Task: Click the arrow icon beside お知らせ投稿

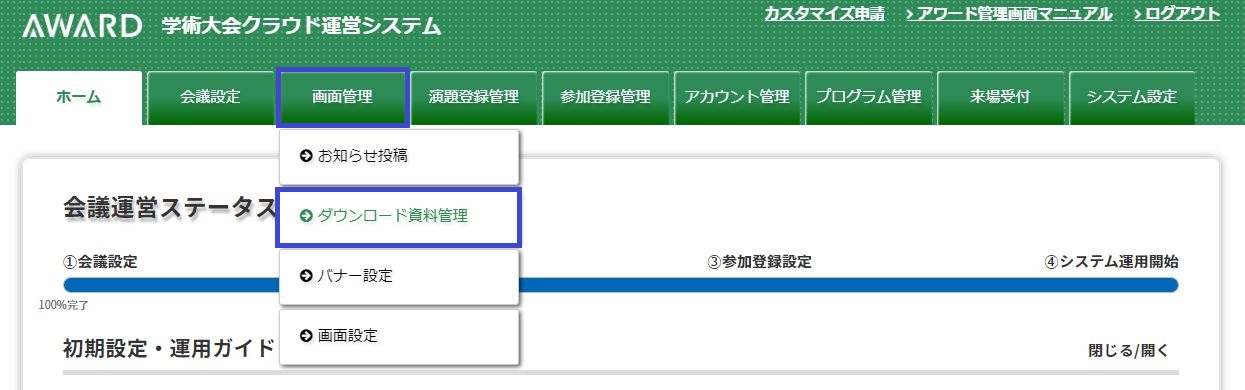Action: coord(307,156)
